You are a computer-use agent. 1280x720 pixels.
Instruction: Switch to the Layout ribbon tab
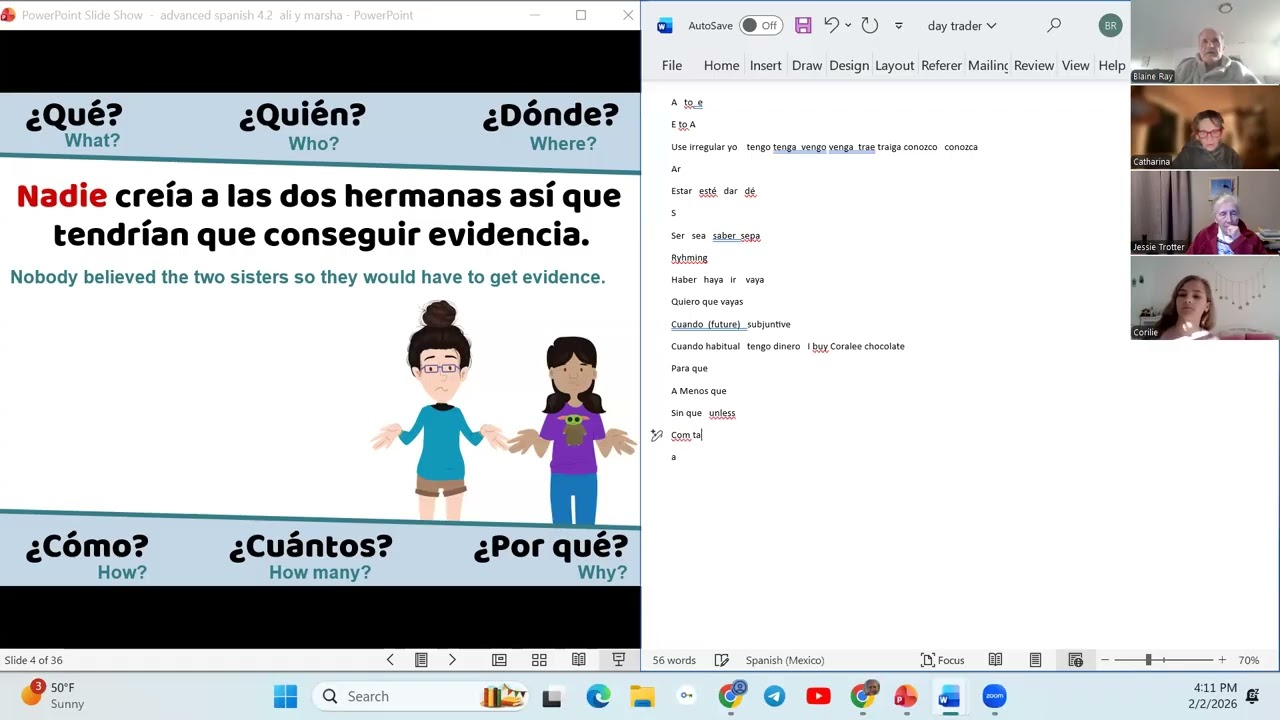pyautogui.click(x=895, y=65)
